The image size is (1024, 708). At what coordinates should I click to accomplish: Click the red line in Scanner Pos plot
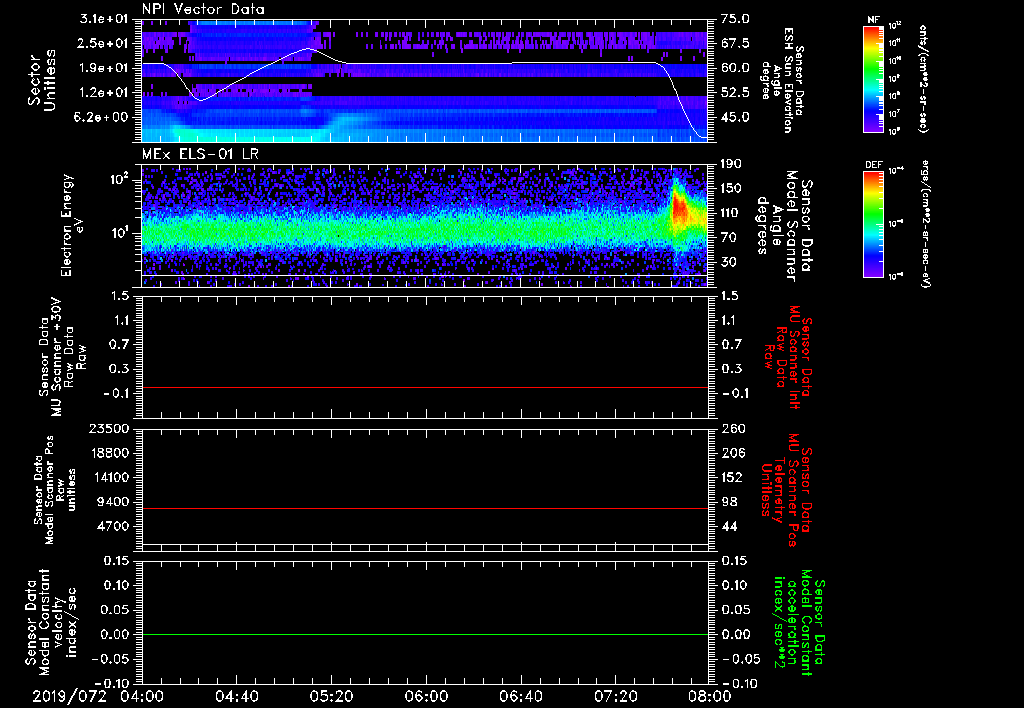[x=425, y=509]
